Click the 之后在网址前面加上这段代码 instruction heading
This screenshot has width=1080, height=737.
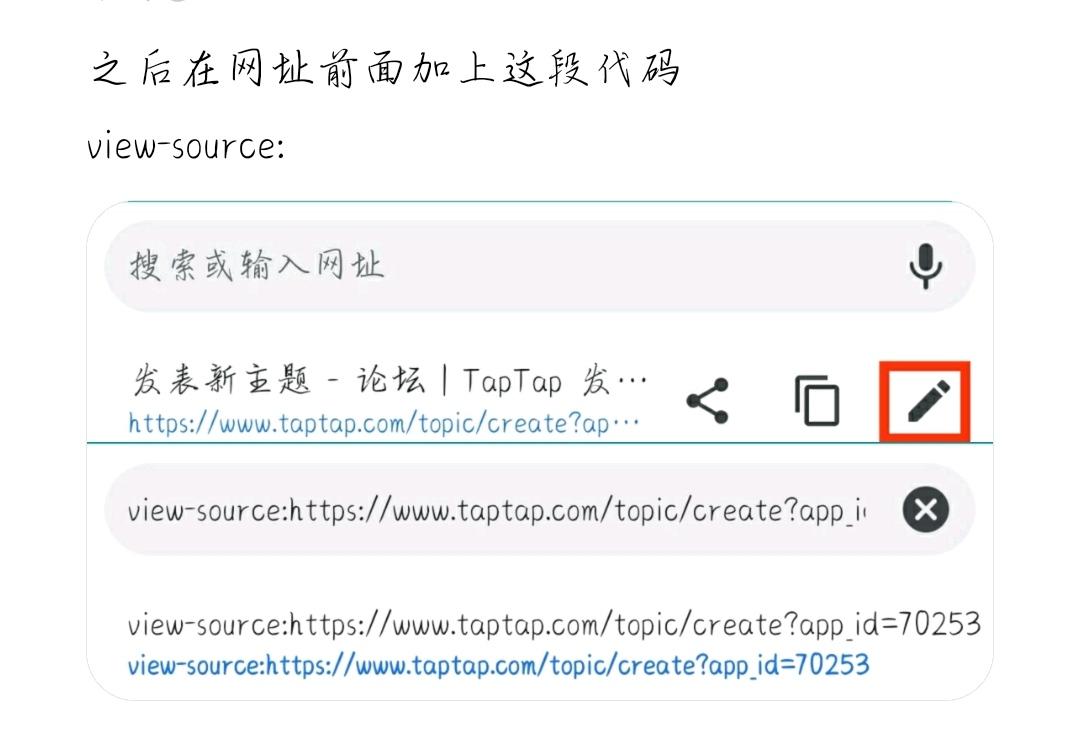coord(386,69)
